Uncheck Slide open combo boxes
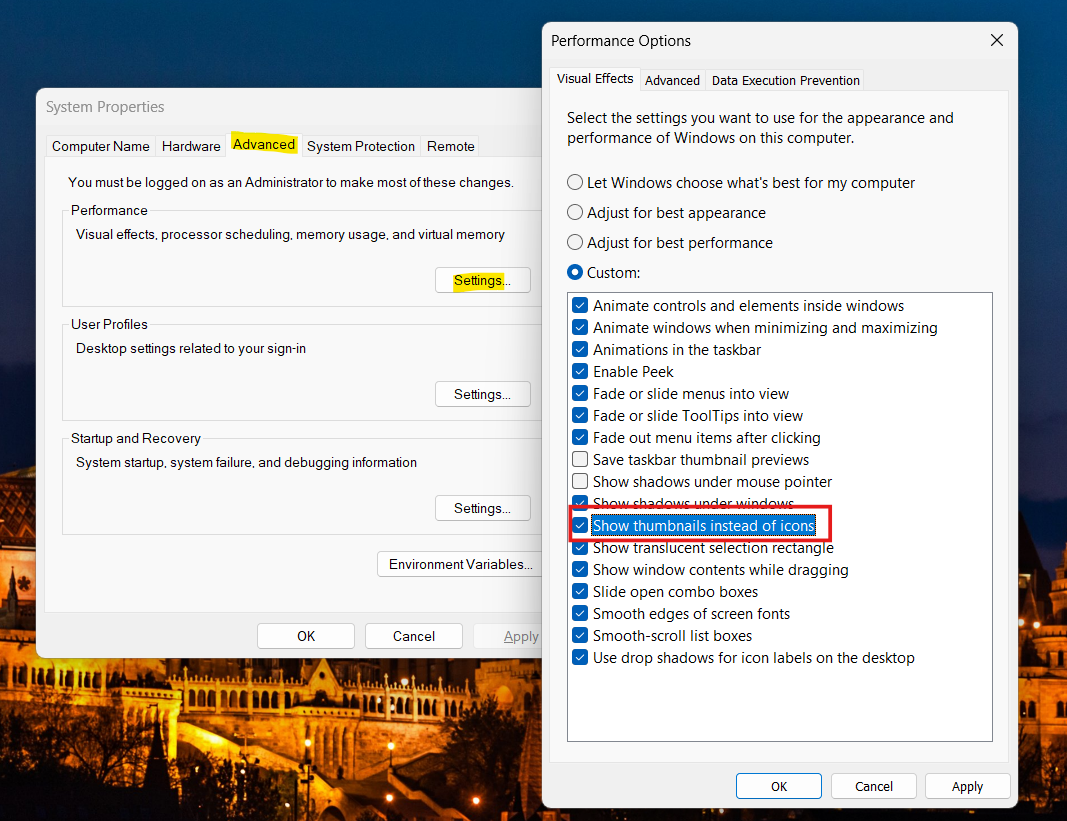The height and width of the screenshot is (821, 1067). coord(580,592)
